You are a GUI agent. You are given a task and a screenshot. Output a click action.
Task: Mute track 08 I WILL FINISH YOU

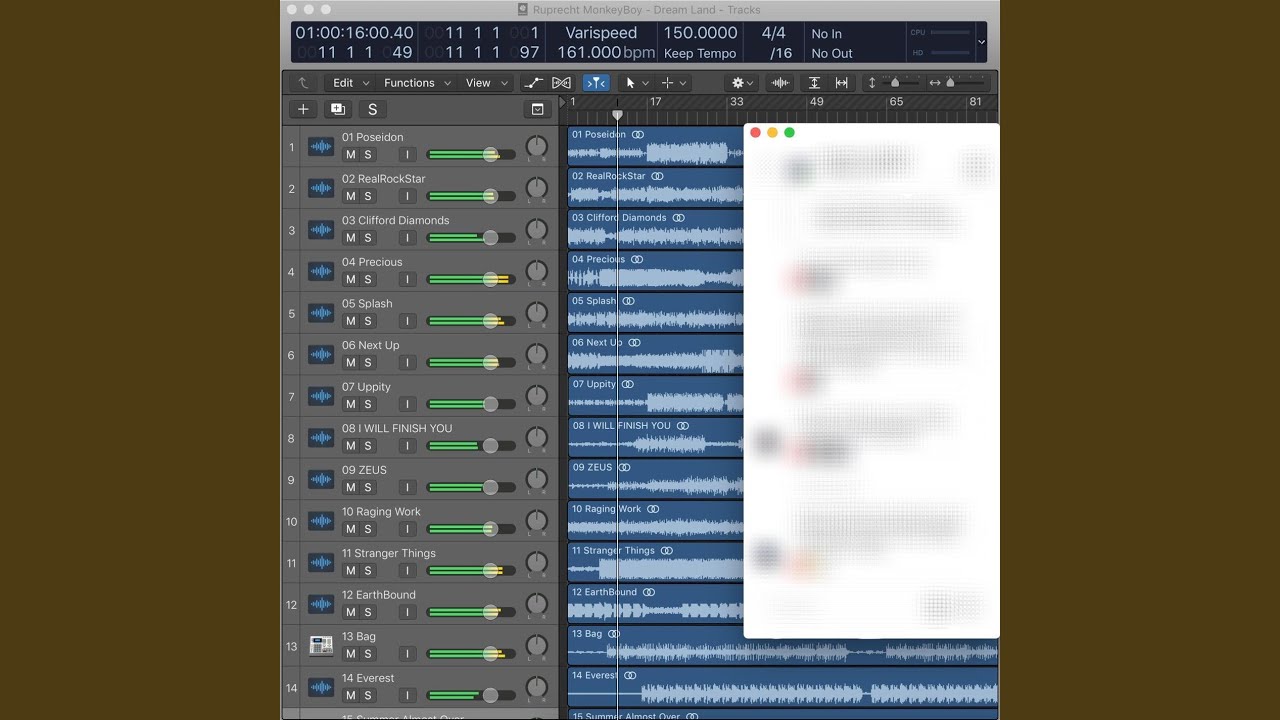(350, 446)
